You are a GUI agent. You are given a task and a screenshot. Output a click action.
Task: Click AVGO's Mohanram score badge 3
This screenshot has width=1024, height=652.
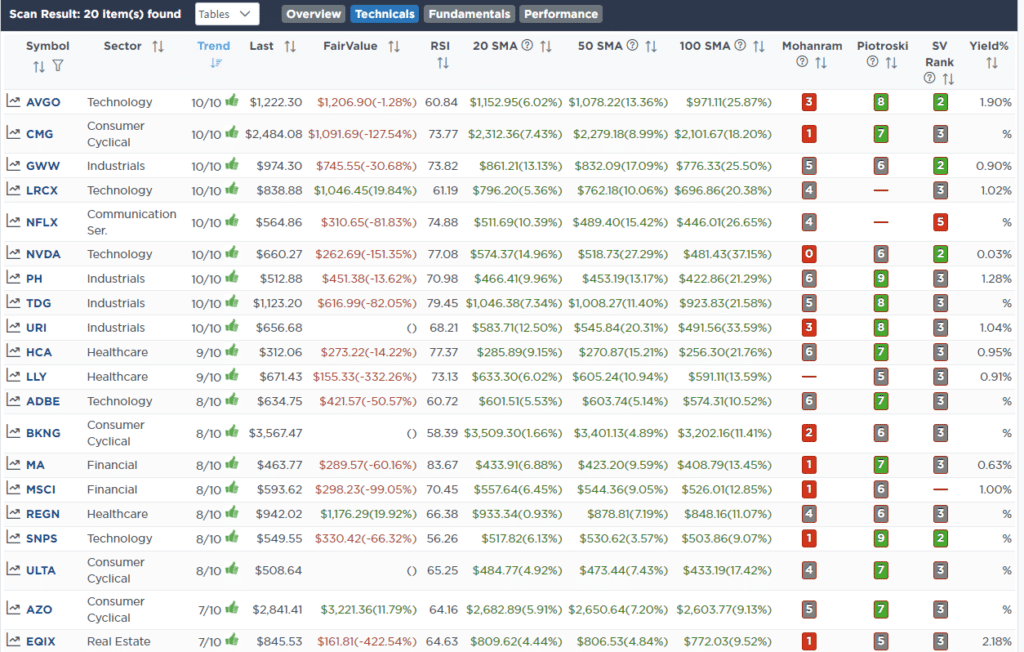point(809,102)
